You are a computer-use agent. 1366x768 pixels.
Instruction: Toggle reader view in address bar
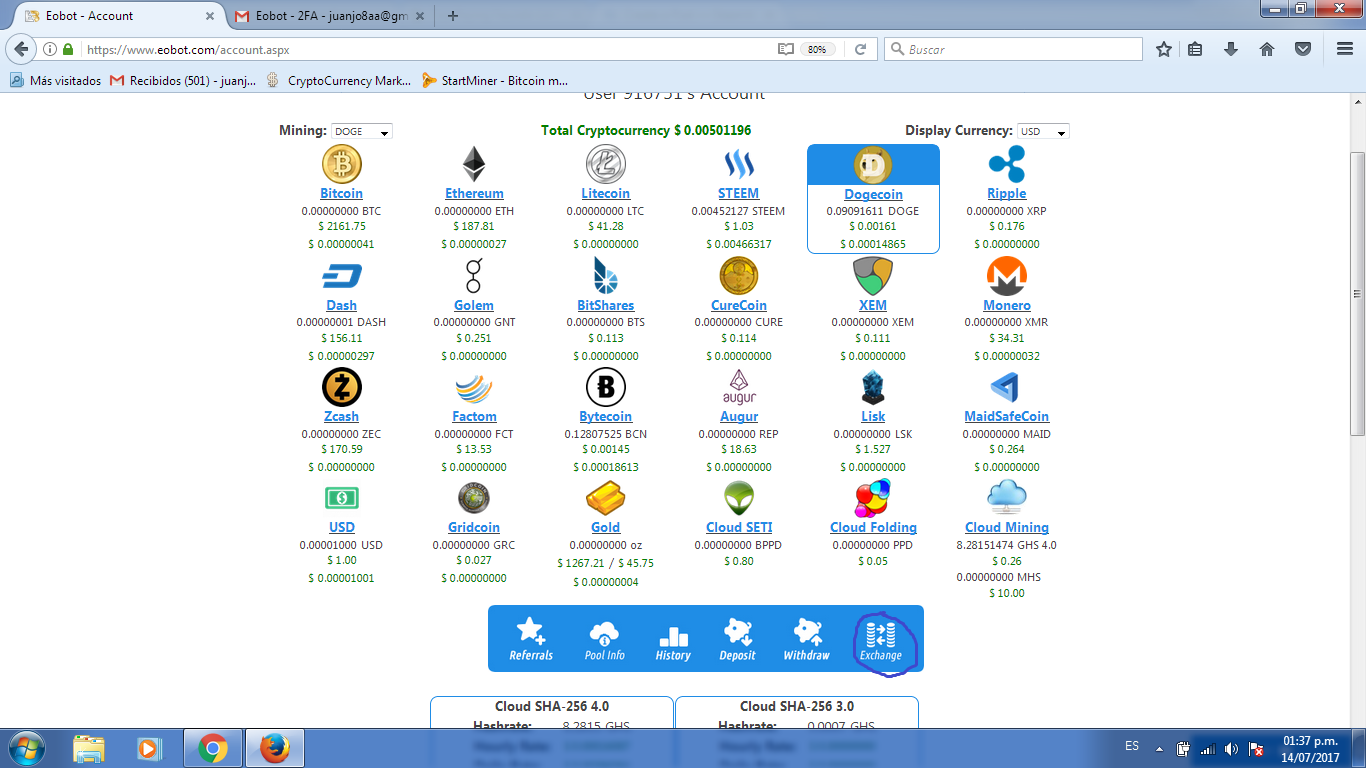click(786, 49)
